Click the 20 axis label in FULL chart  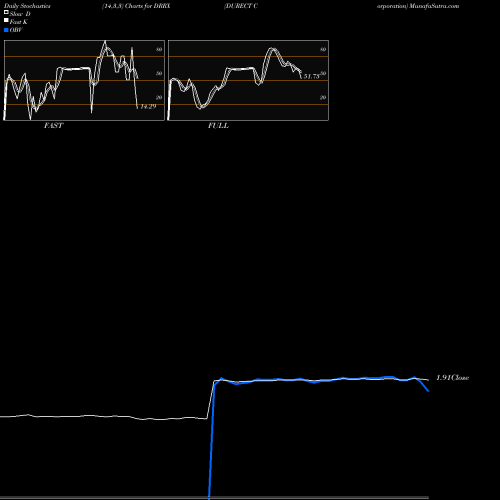(323, 97)
